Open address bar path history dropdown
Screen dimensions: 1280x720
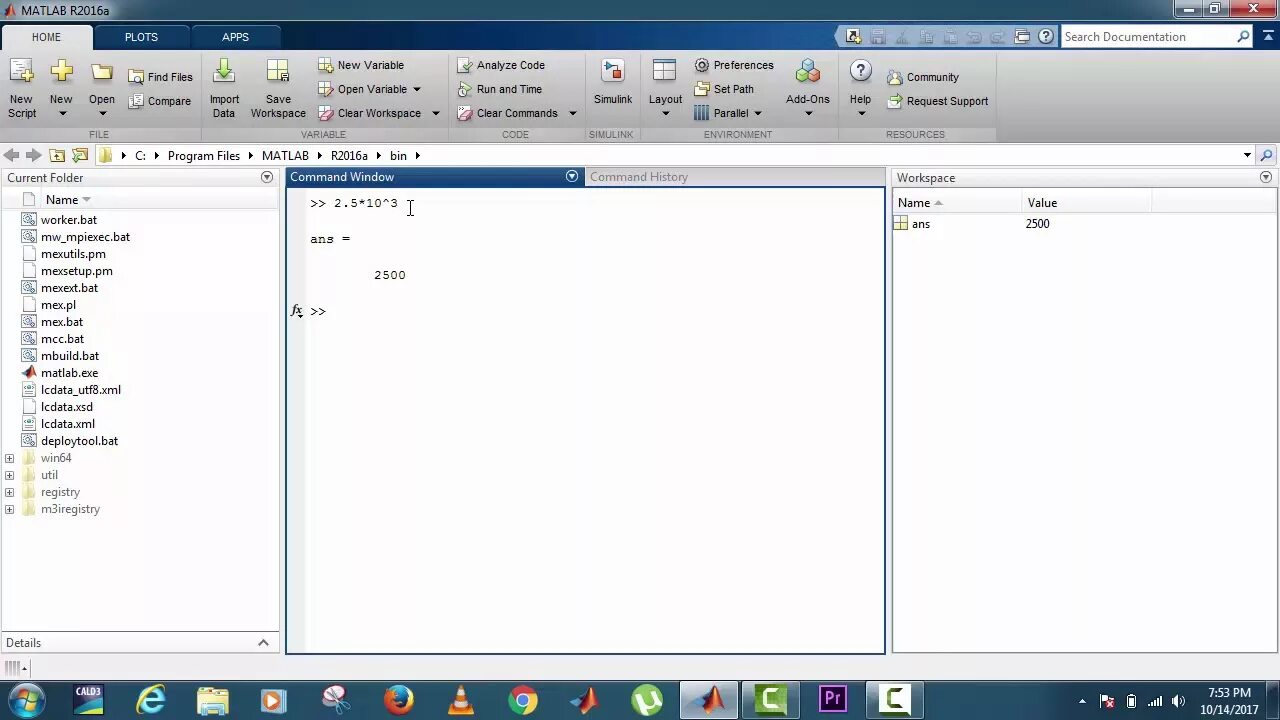point(1247,155)
